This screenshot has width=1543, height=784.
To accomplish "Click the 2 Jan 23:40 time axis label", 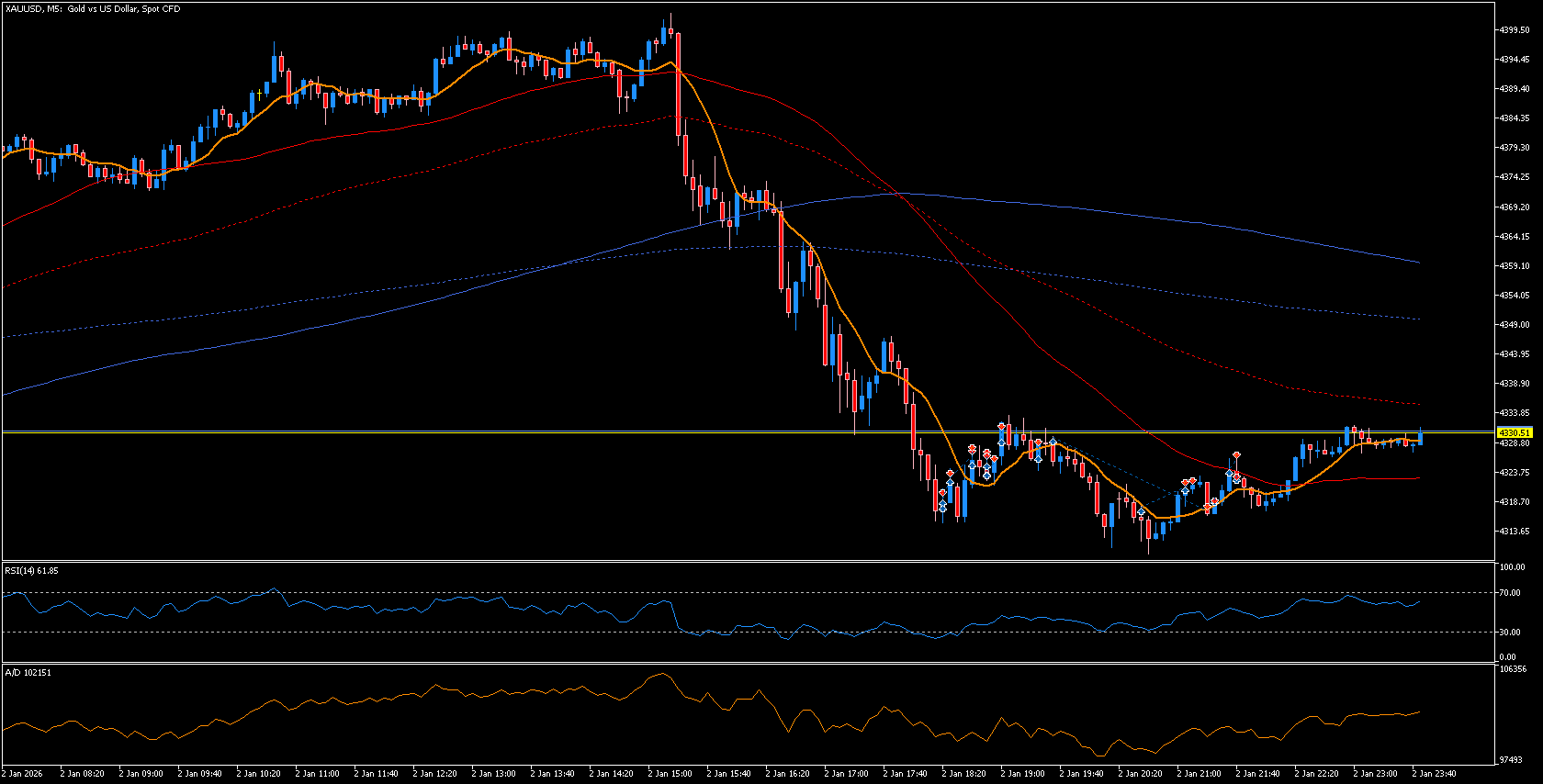I will click(x=1434, y=774).
